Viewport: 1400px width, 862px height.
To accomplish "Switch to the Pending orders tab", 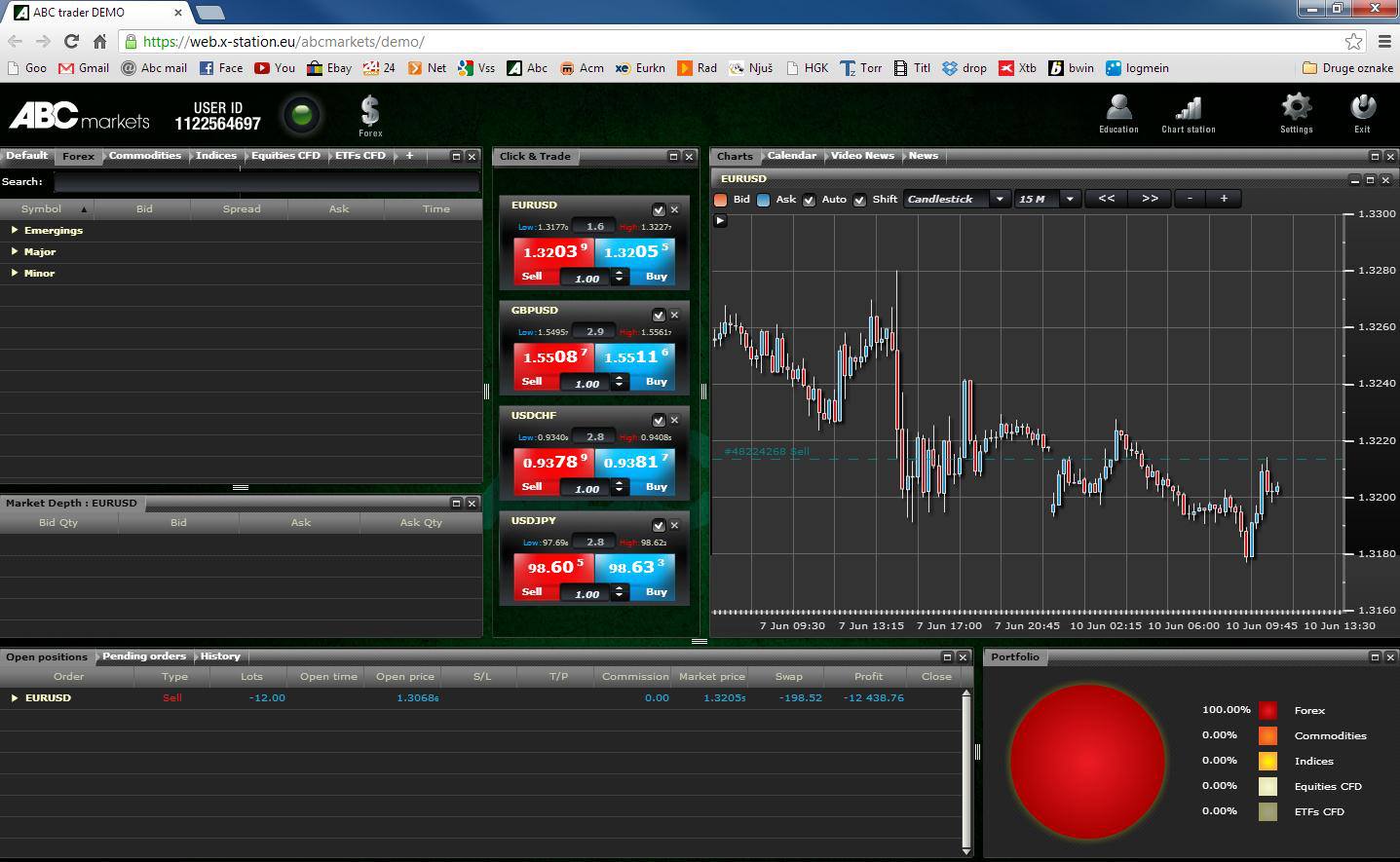I will coord(144,656).
